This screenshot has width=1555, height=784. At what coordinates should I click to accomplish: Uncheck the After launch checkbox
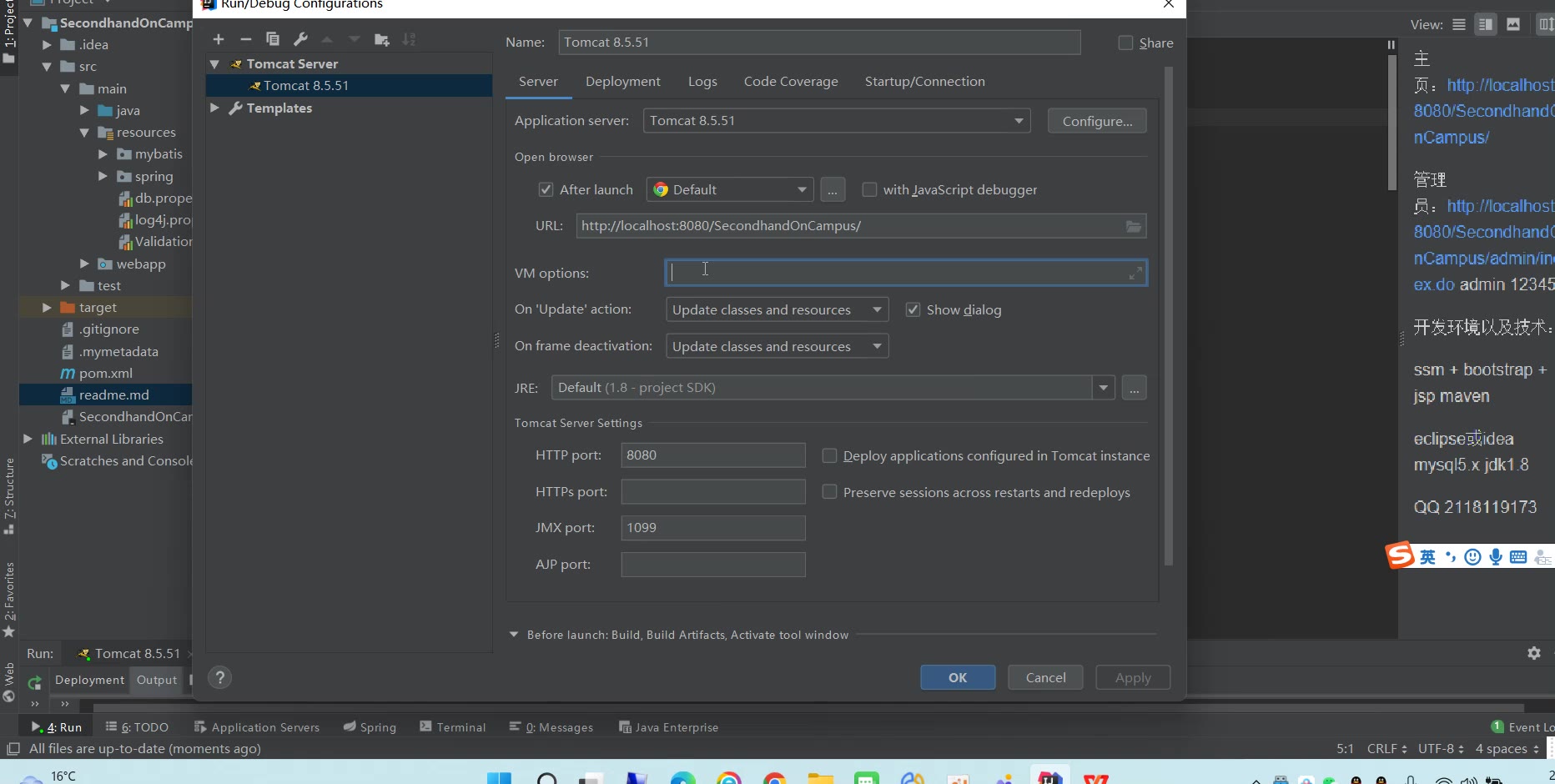546,190
